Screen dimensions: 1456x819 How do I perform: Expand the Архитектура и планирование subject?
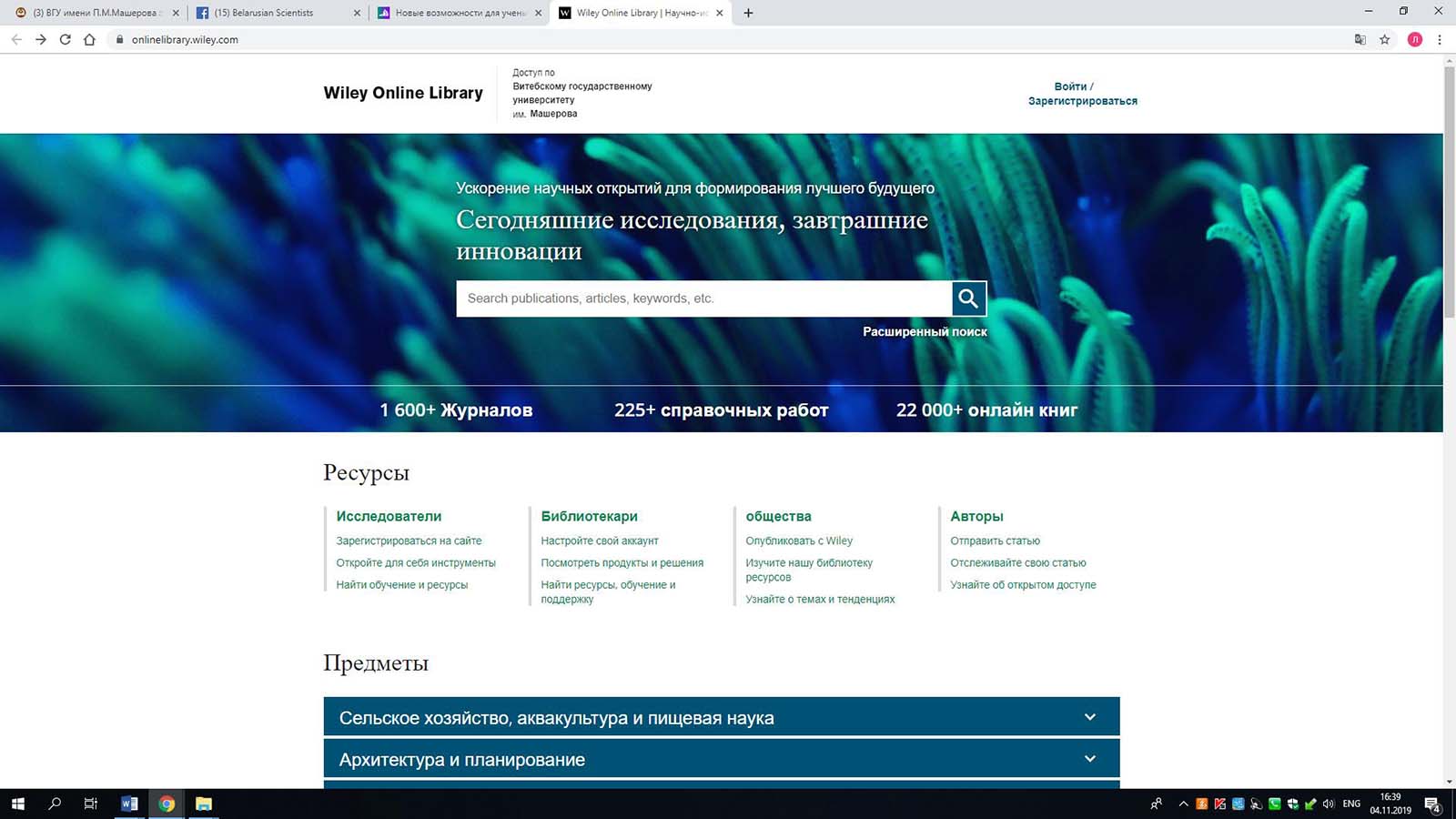[x=722, y=759]
